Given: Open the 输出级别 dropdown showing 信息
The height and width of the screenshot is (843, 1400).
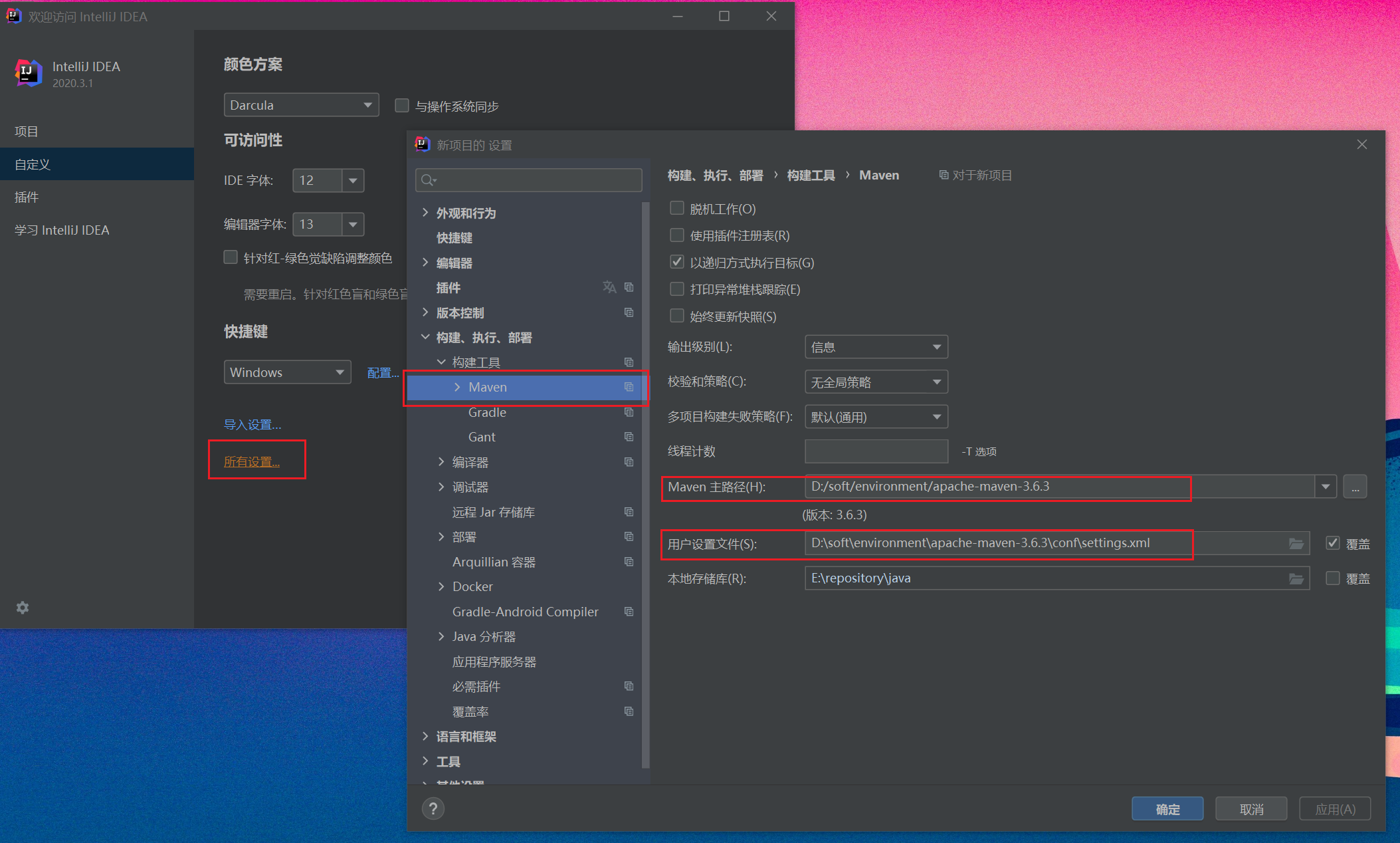Looking at the screenshot, I should pos(876,347).
